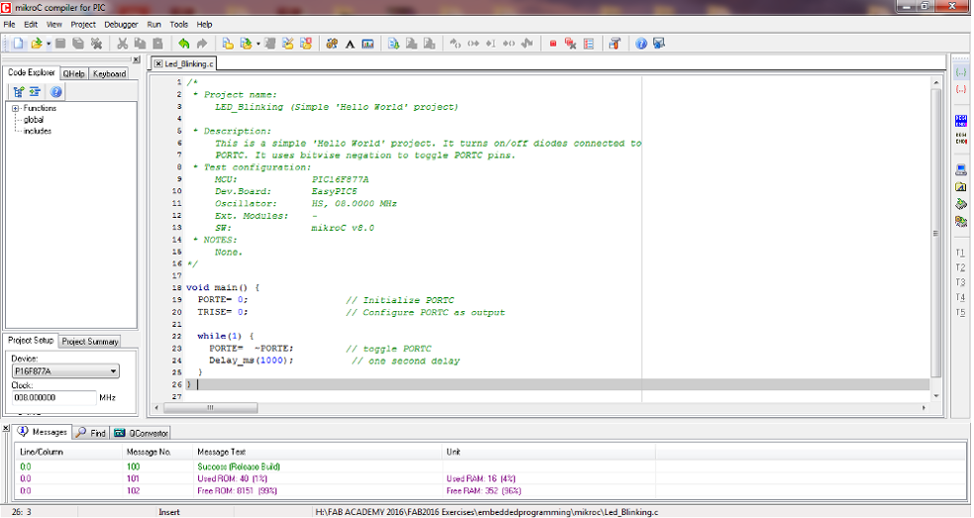This screenshot has width=974, height=518.
Task: Click the green braces comment icon in right sidebar
Action: point(961,73)
